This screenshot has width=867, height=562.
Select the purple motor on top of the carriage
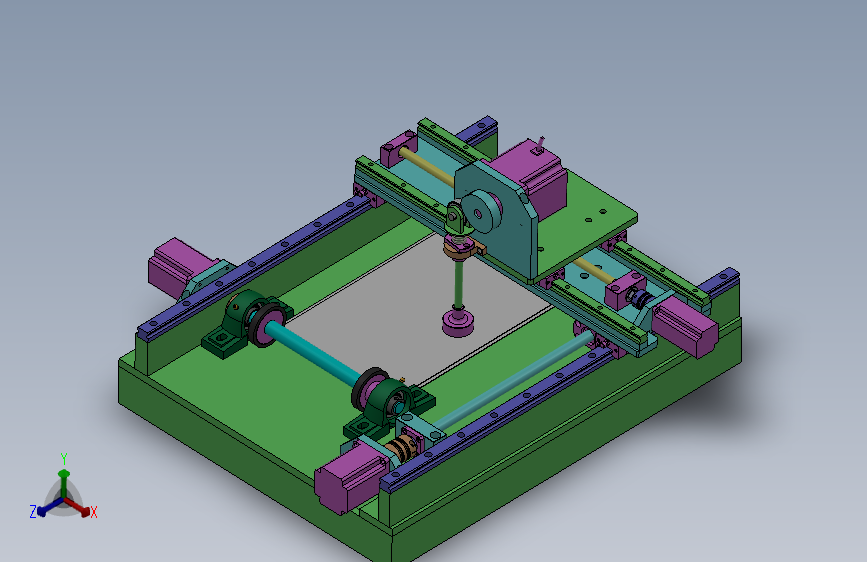(529, 178)
